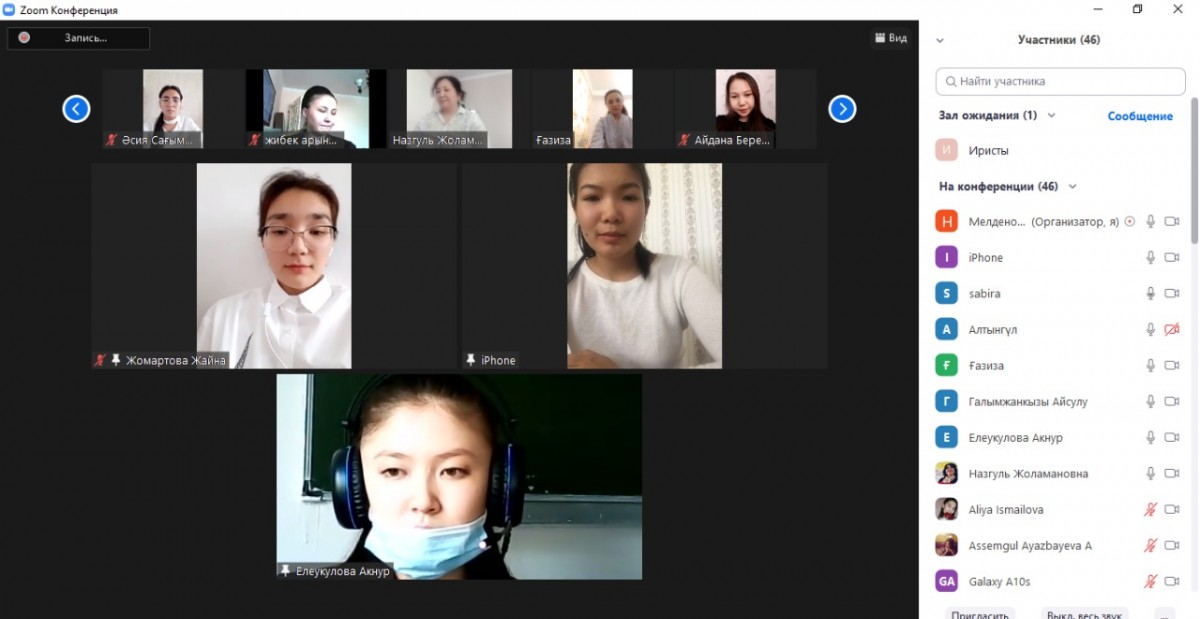
Task: Collapse the Зал ожидания section
Action: tap(1051, 116)
